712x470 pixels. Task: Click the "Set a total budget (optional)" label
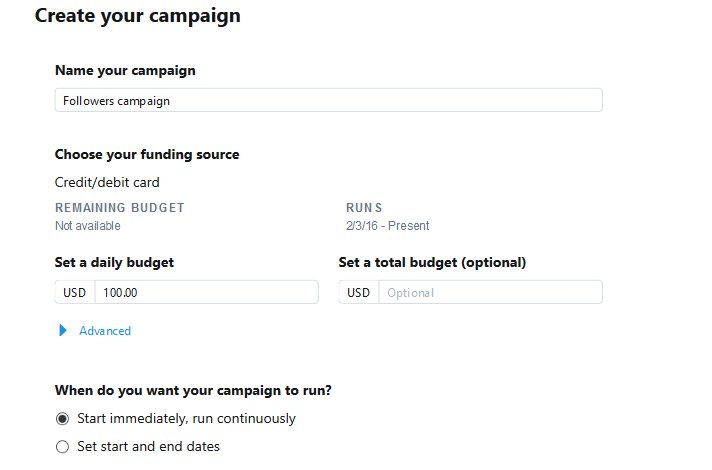pyautogui.click(x=432, y=262)
